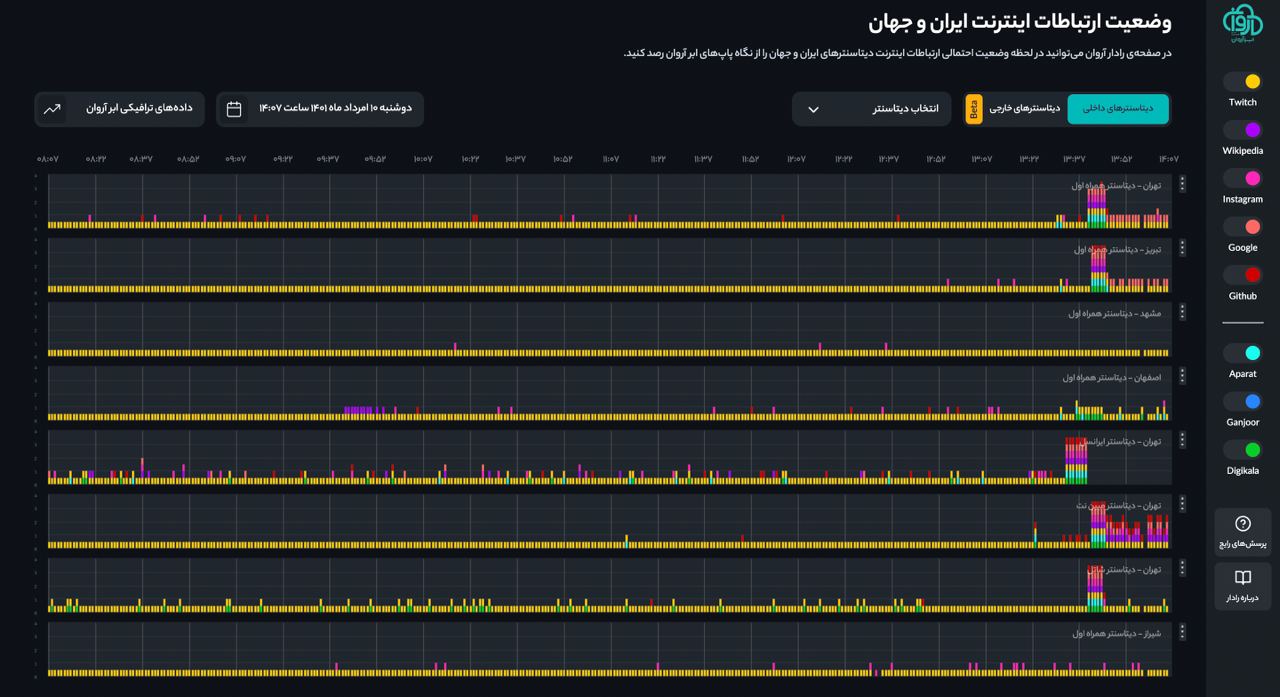The height and width of the screenshot is (697, 1280).
Task: Expand the datacenter selection dropdown
Action: [871, 109]
